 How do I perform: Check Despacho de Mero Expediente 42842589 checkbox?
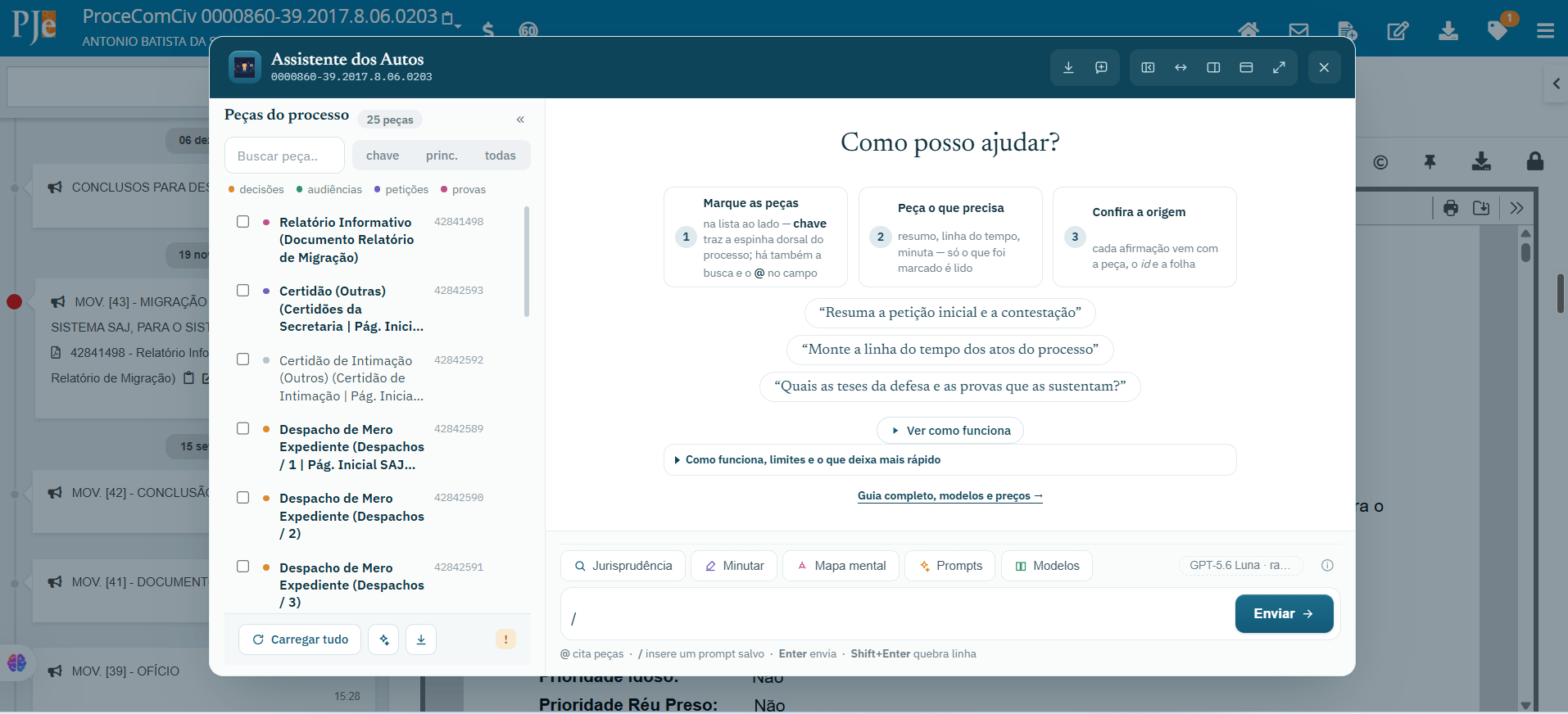point(243,428)
